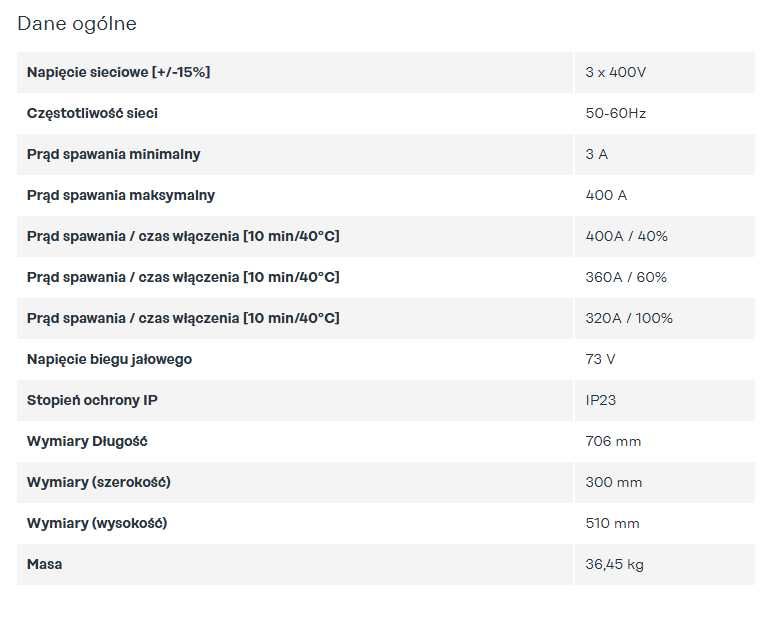Click the "510 mm" height value
The image size is (764, 625).
612,523
